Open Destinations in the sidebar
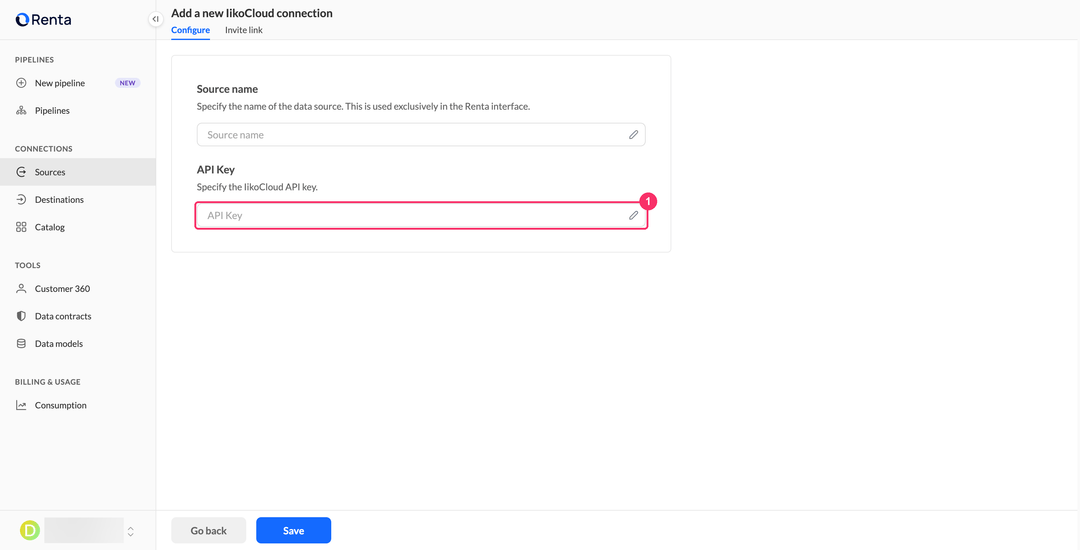The image size is (1080, 550). click(x=78, y=200)
